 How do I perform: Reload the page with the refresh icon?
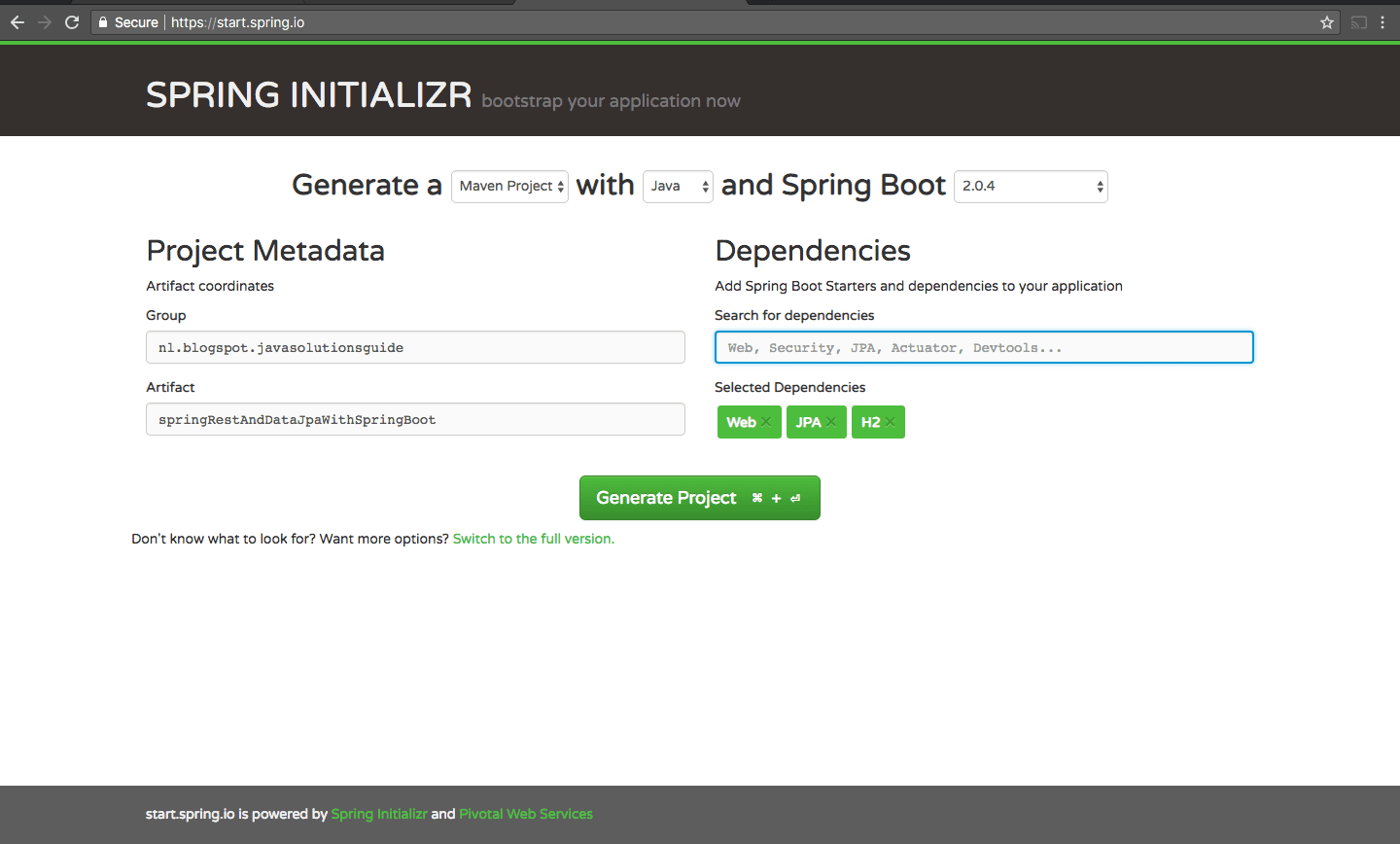(72, 22)
